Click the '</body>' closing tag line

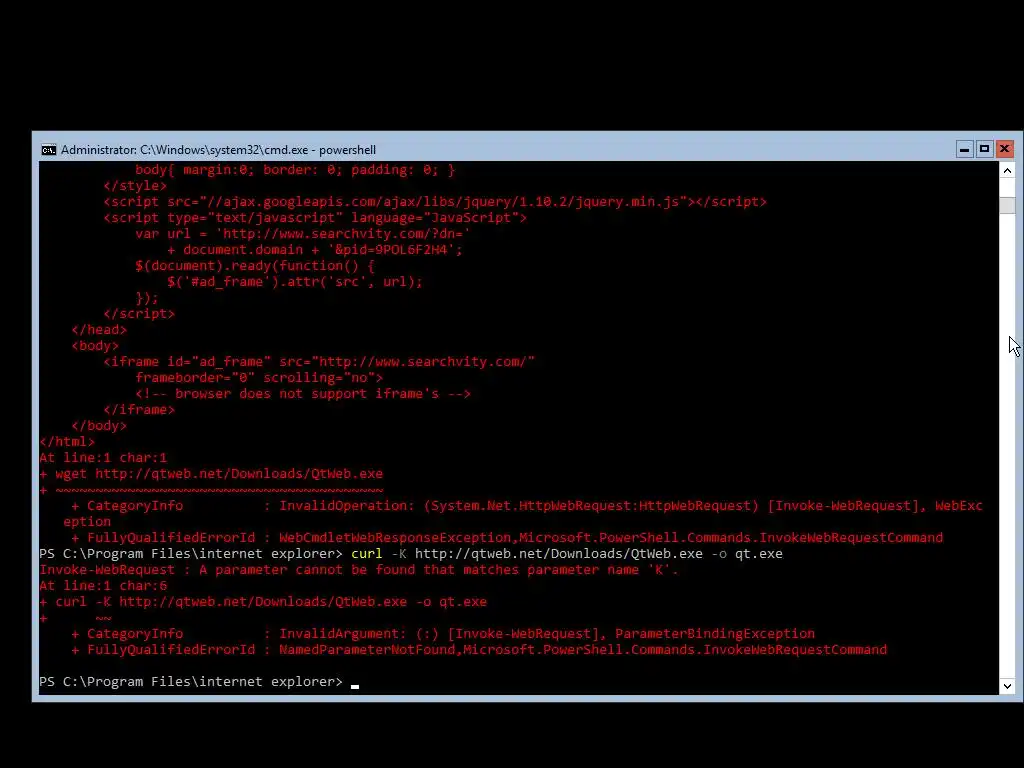click(x=99, y=426)
